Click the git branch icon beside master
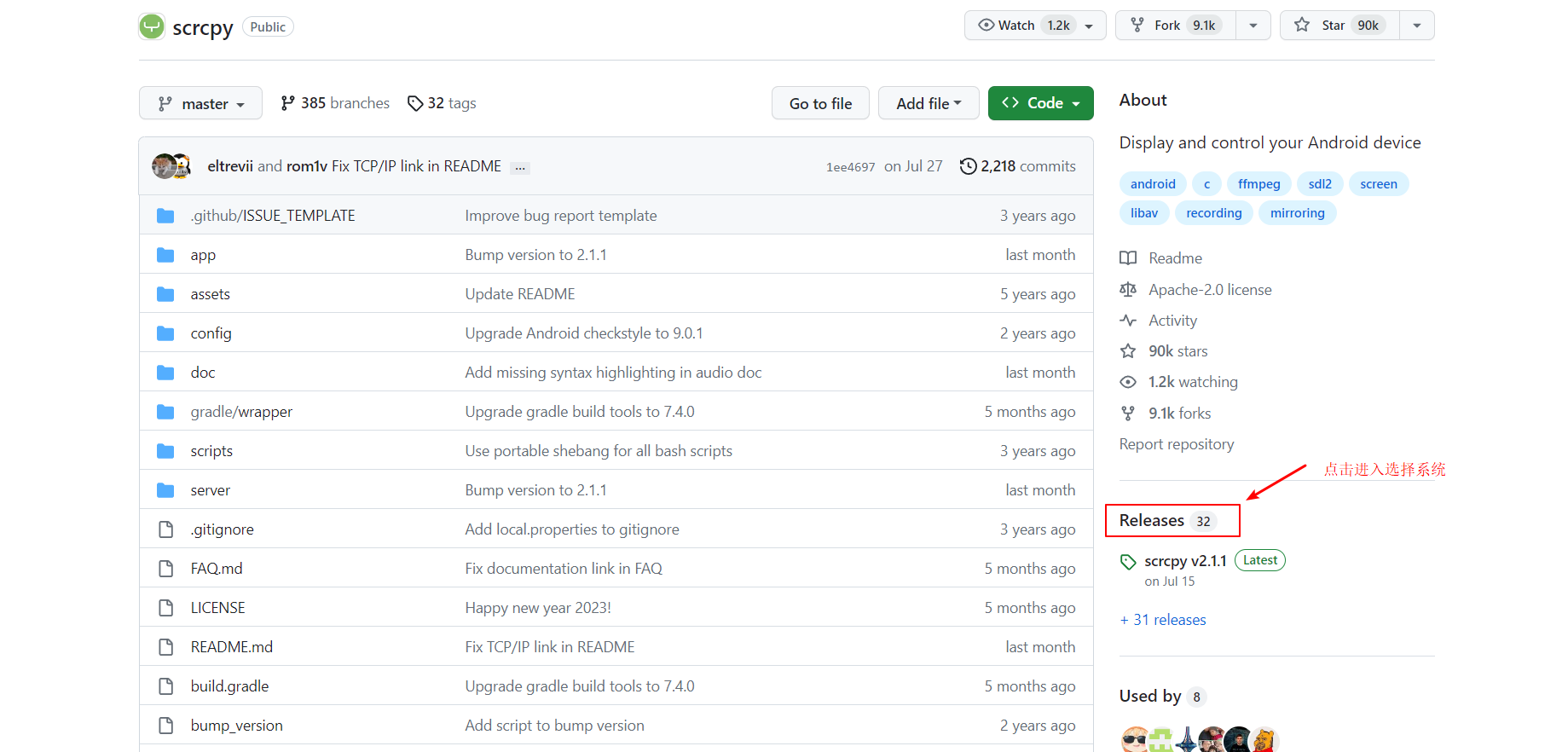Viewport: 1568px width, 752px height. click(165, 103)
